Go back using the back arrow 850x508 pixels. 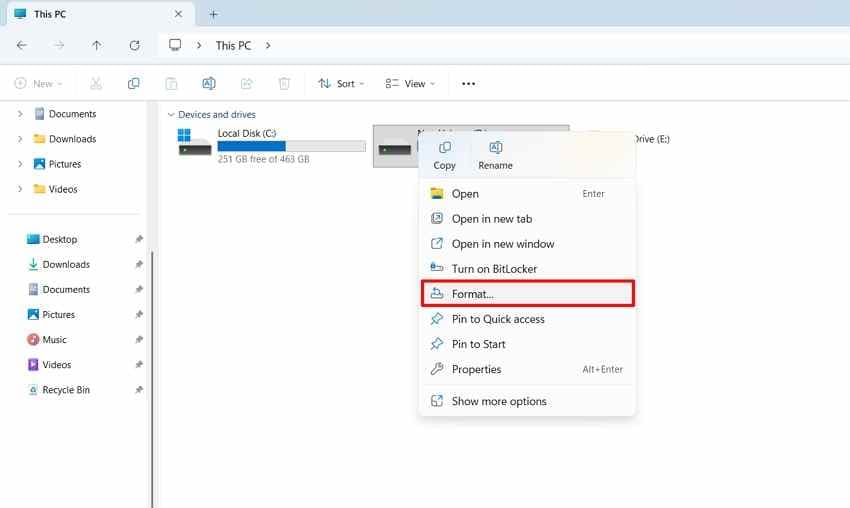click(x=22, y=46)
